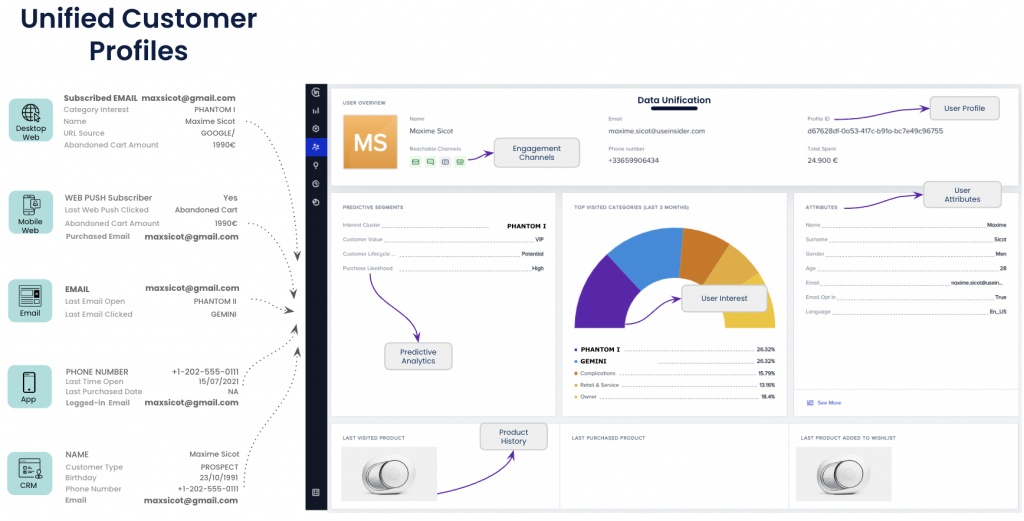Viewport: 1024px width, 521px height.
Task: Click the App phone source icon
Action: tap(30, 385)
